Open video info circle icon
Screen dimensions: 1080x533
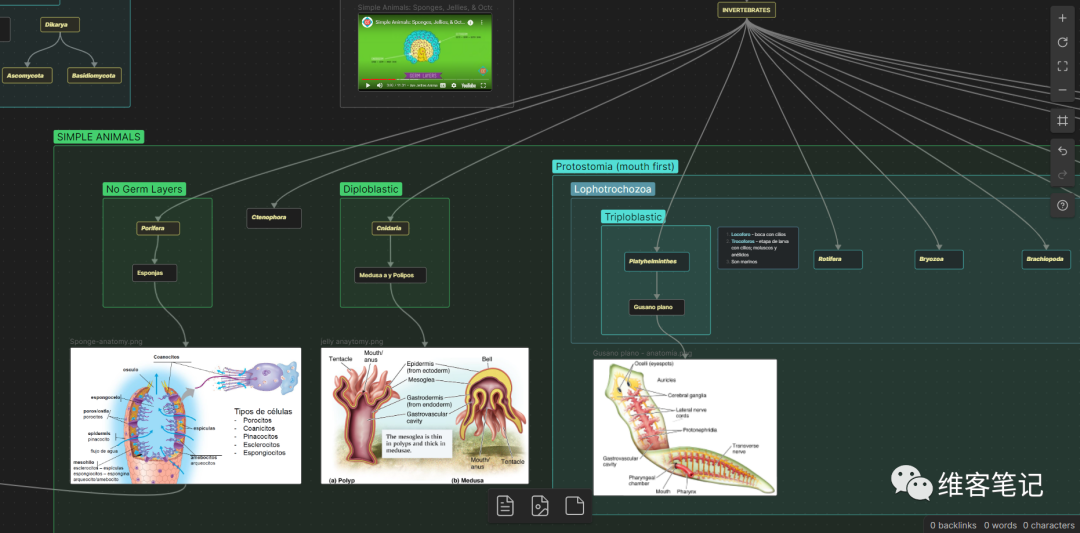point(470,22)
